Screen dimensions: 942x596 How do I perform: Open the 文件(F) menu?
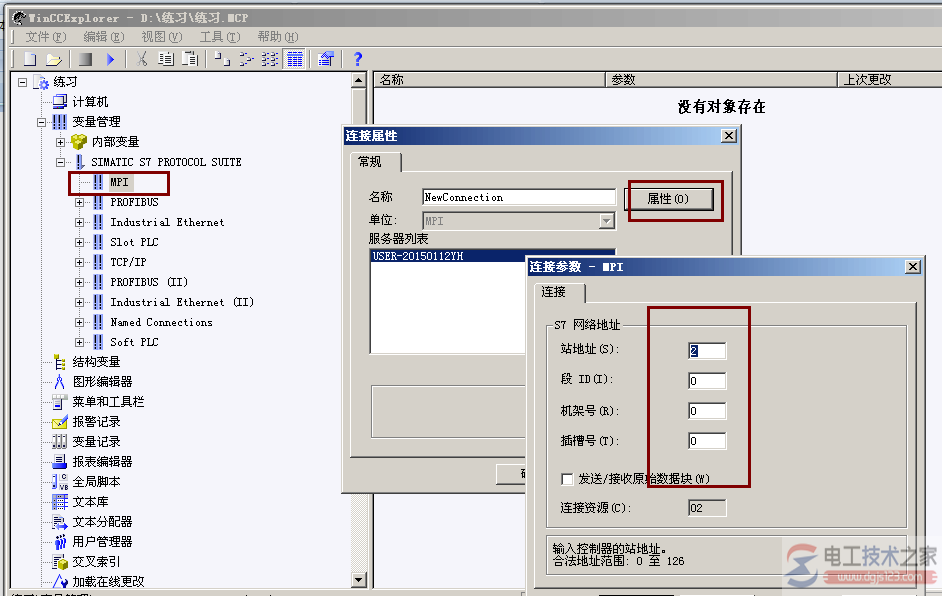pos(46,37)
